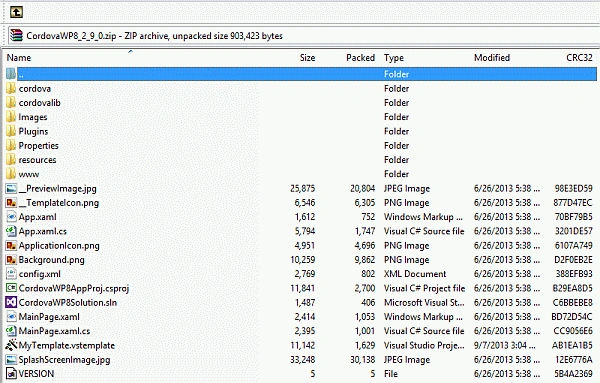Click type 'XML Document' of config.xml

pos(415,274)
